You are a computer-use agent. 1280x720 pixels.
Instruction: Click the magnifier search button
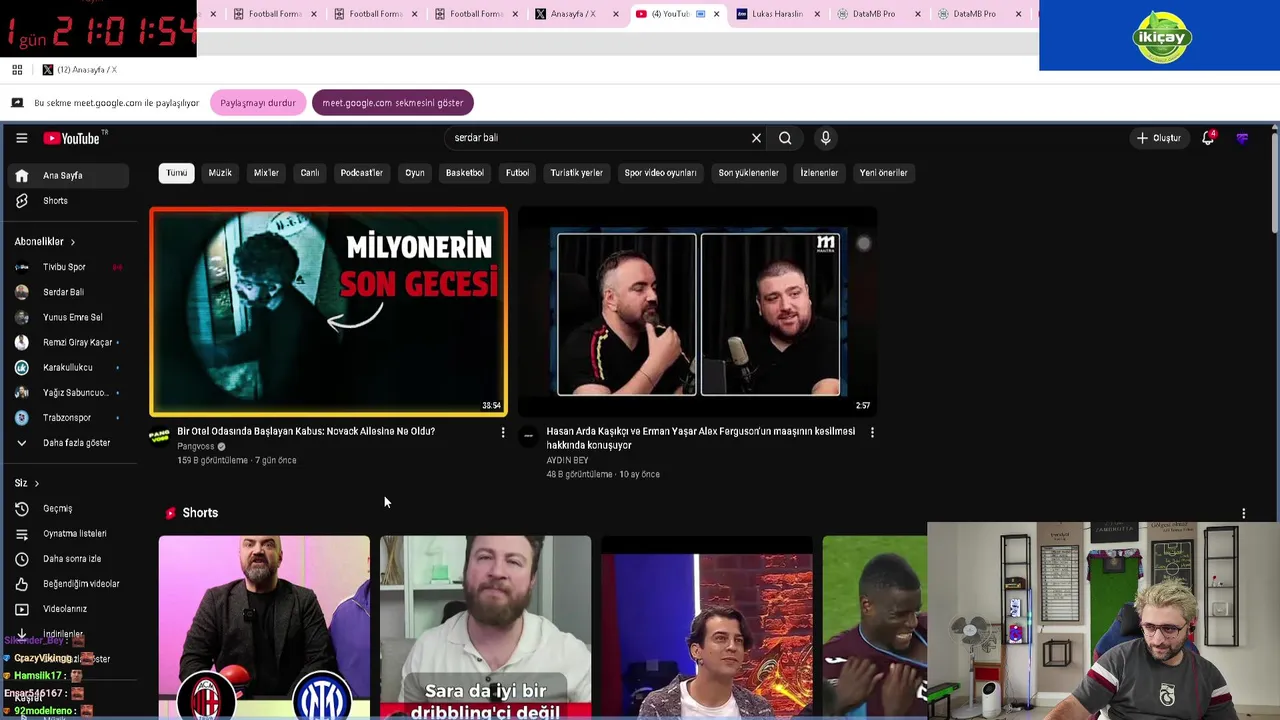(785, 138)
